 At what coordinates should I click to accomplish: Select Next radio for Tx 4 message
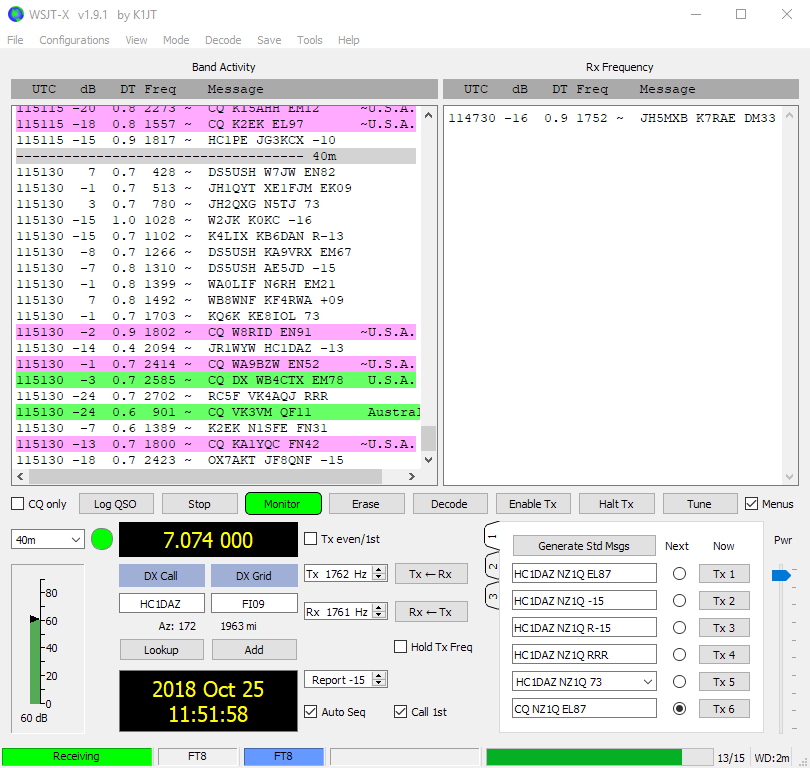point(679,655)
